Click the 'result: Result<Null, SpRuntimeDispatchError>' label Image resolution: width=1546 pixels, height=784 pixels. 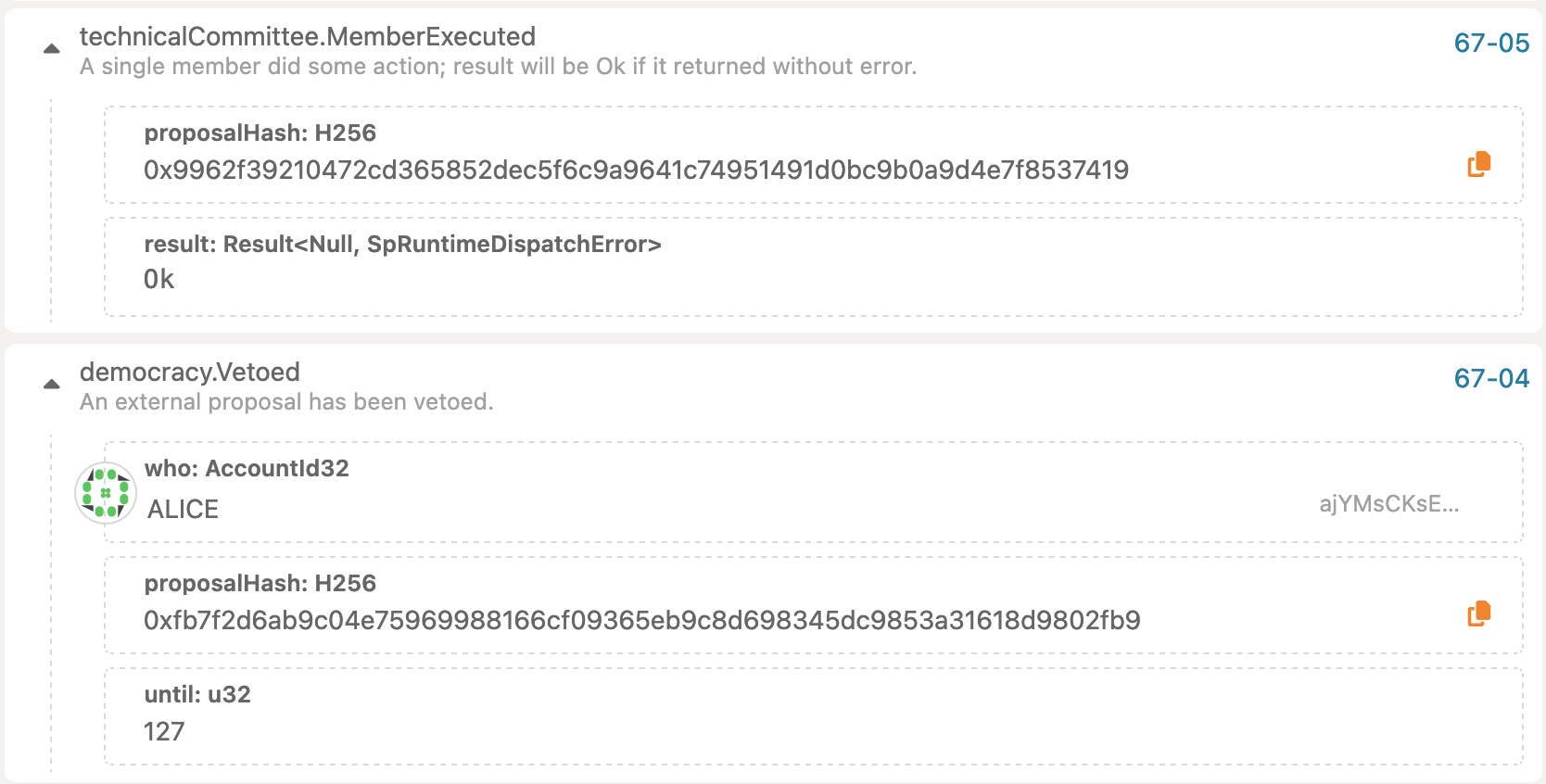(402, 245)
